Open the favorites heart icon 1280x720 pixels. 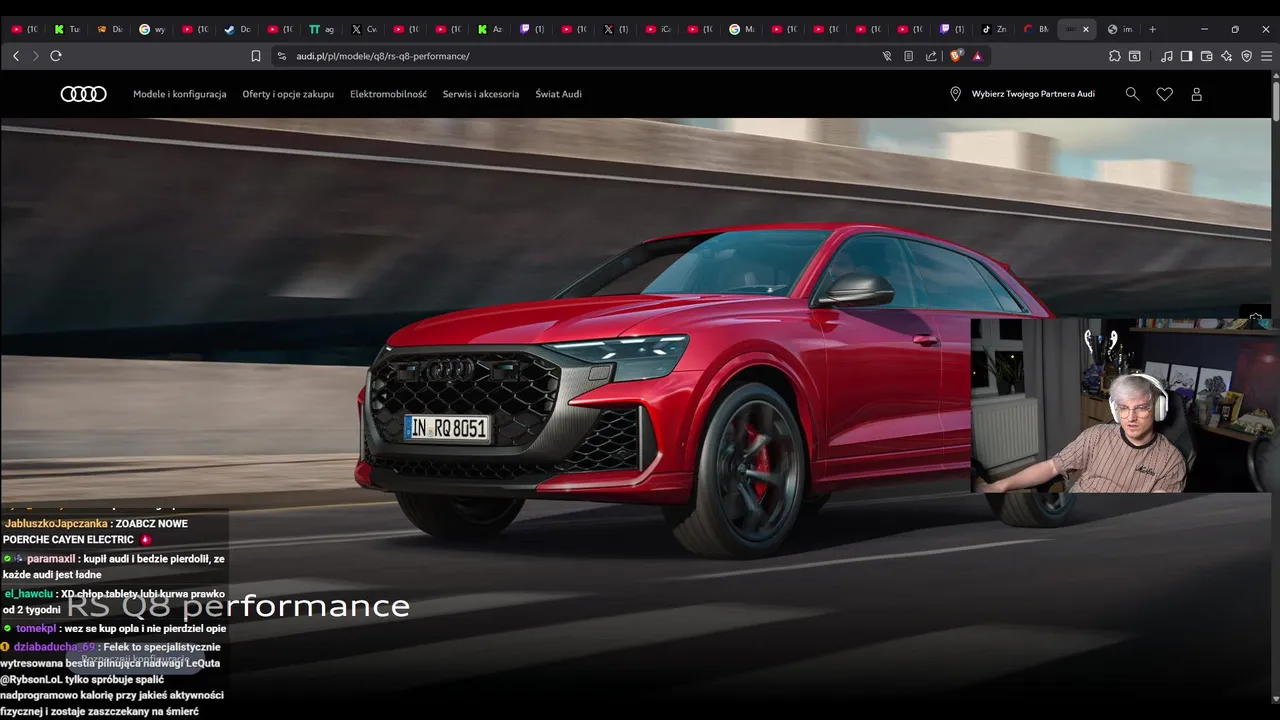(1164, 94)
